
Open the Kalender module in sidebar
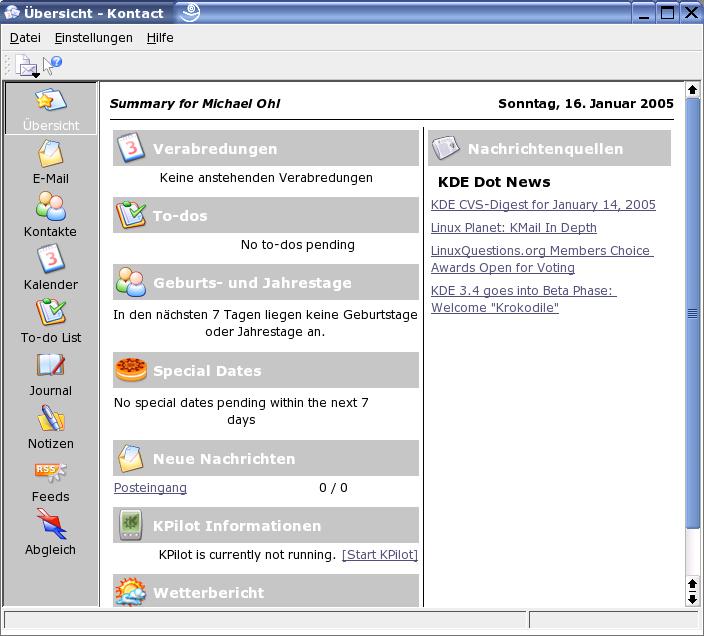[51, 268]
